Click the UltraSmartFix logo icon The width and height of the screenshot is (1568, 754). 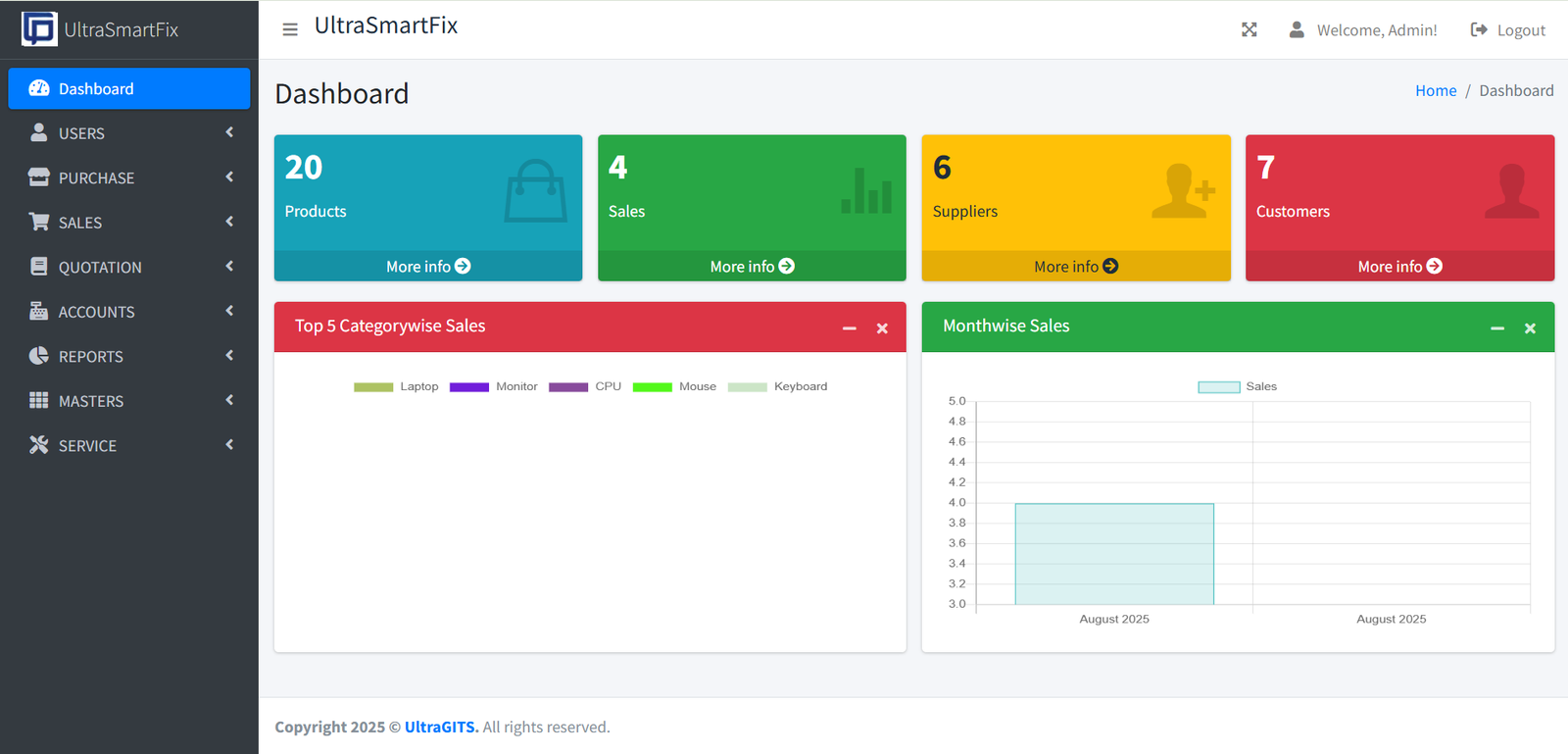click(39, 28)
